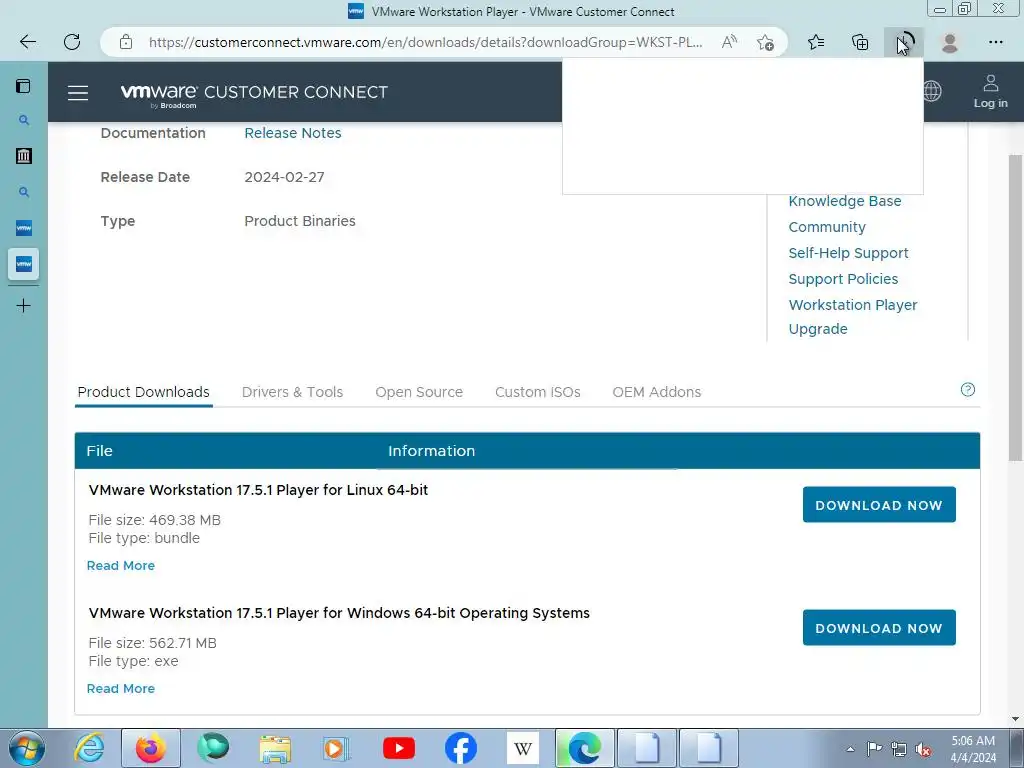The height and width of the screenshot is (768, 1024).
Task: Click the release date value 2024-02-27
Action: (284, 177)
